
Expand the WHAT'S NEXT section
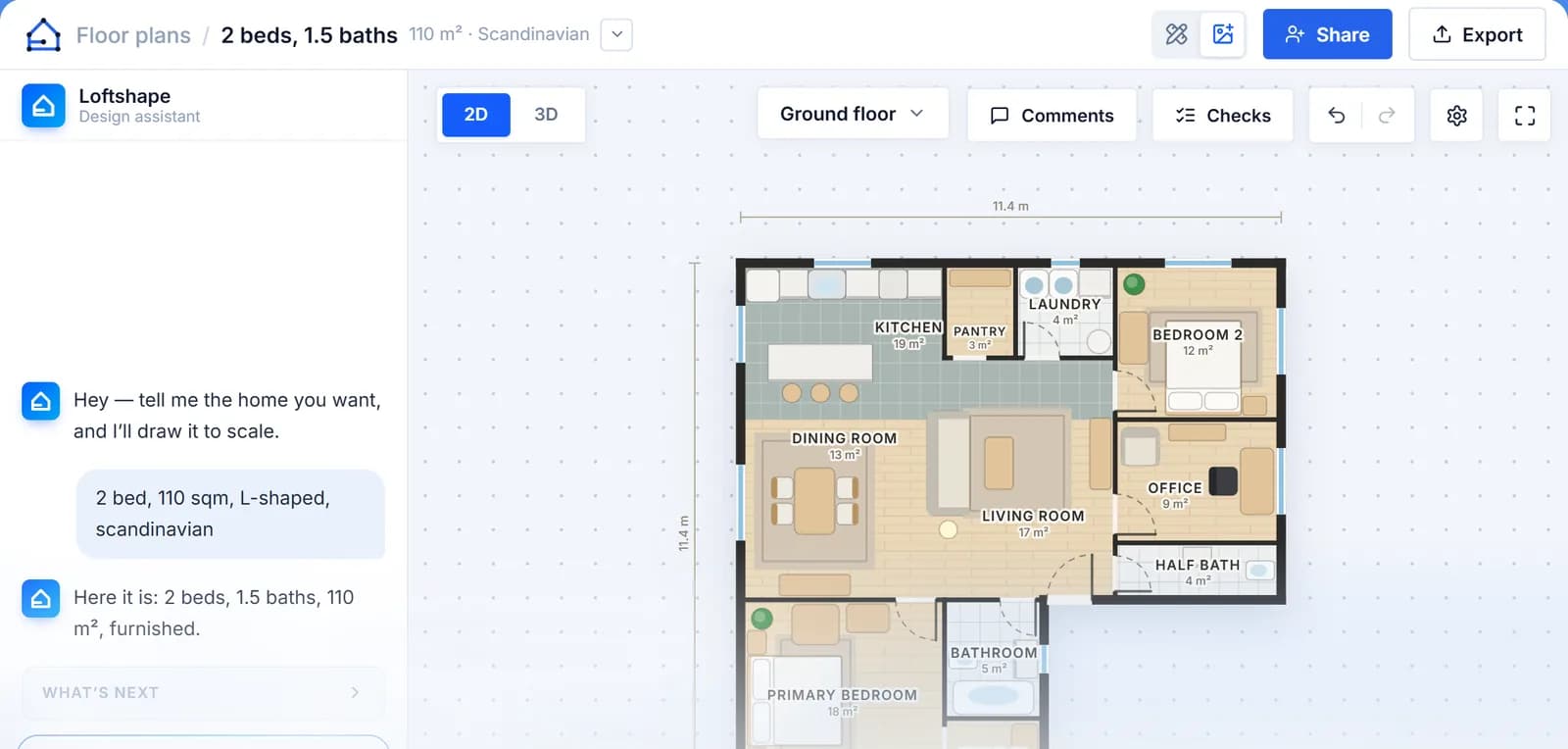[x=203, y=692]
